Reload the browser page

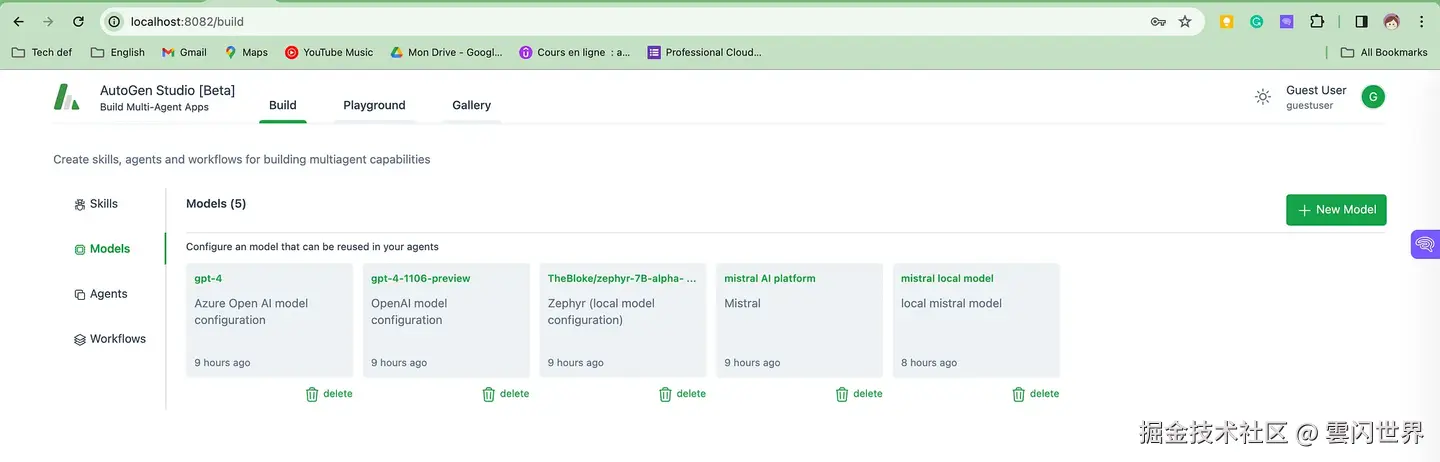point(78,21)
